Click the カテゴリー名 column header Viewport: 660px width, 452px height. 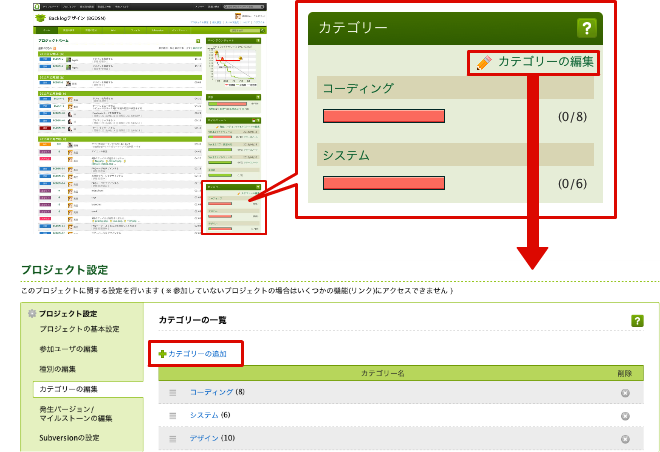tap(383, 373)
